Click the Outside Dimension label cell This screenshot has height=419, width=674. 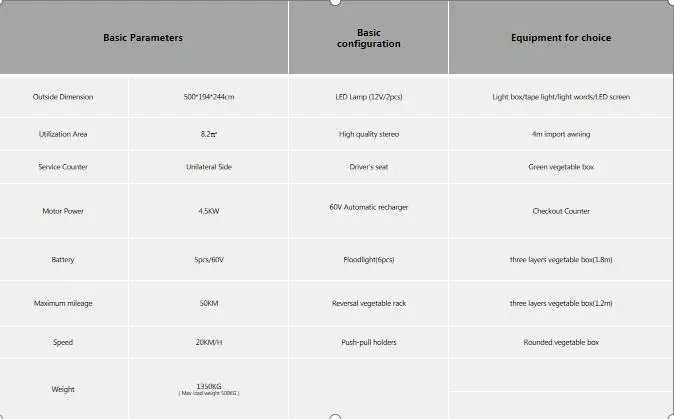click(x=64, y=97)
